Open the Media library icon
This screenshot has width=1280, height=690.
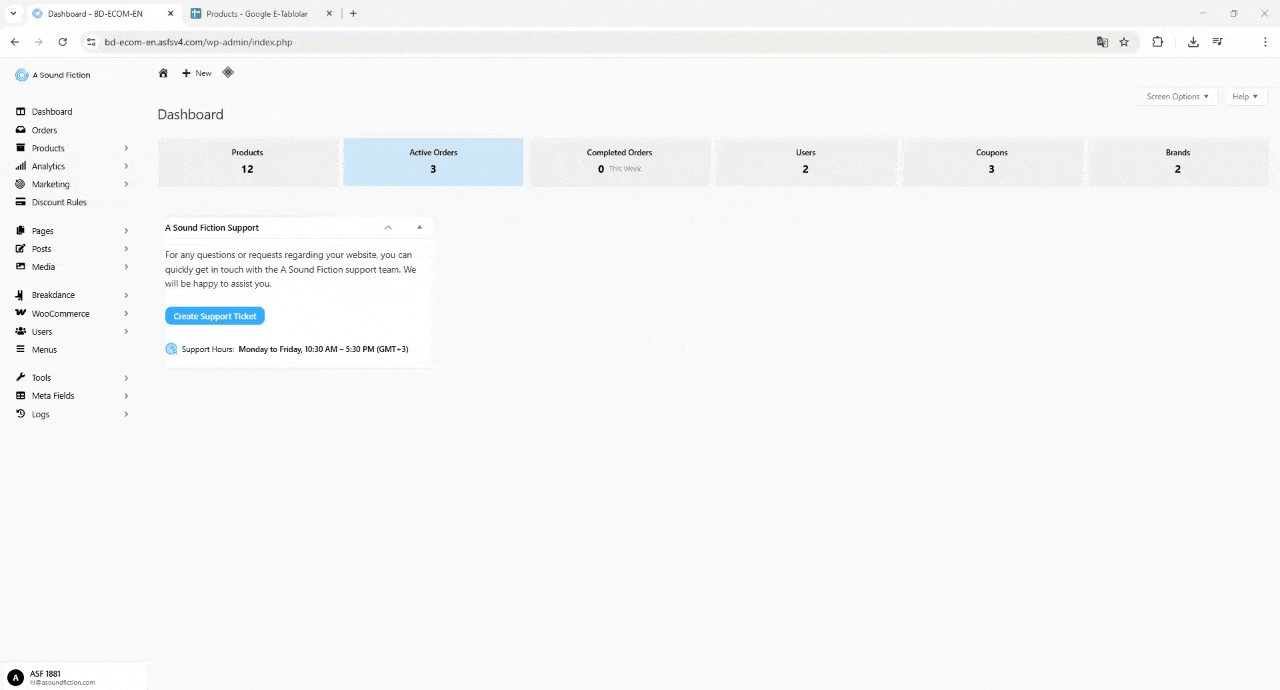coord(20,267)
